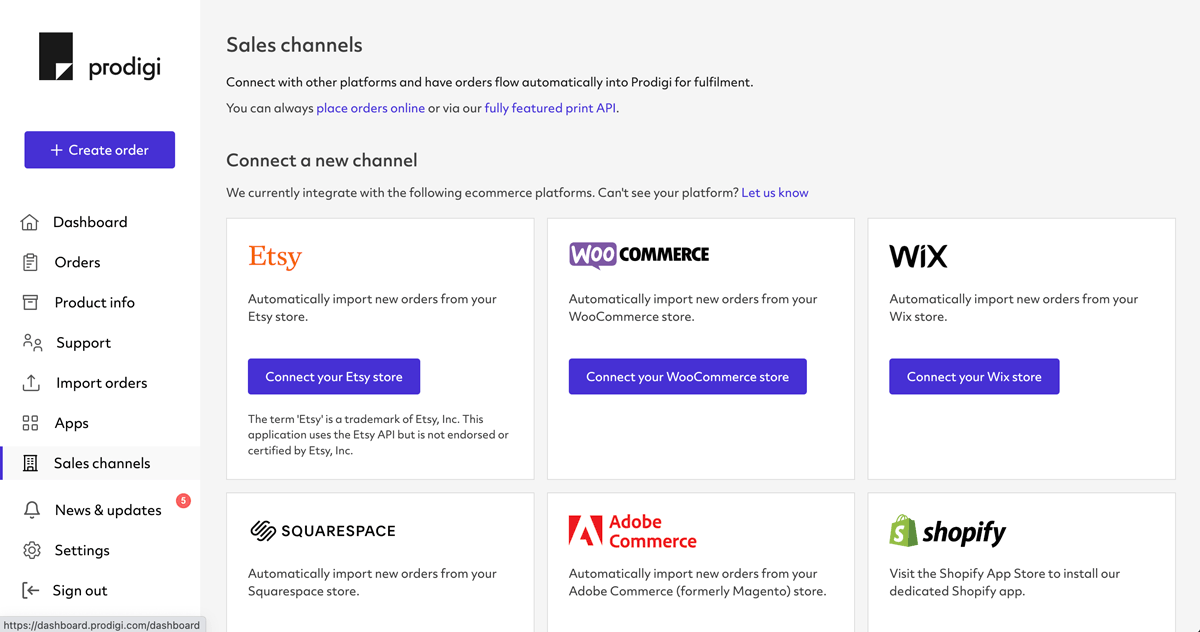Follow the place orders online link
Viewport: 1200px width, 632px height.
[x=370, y=108]
